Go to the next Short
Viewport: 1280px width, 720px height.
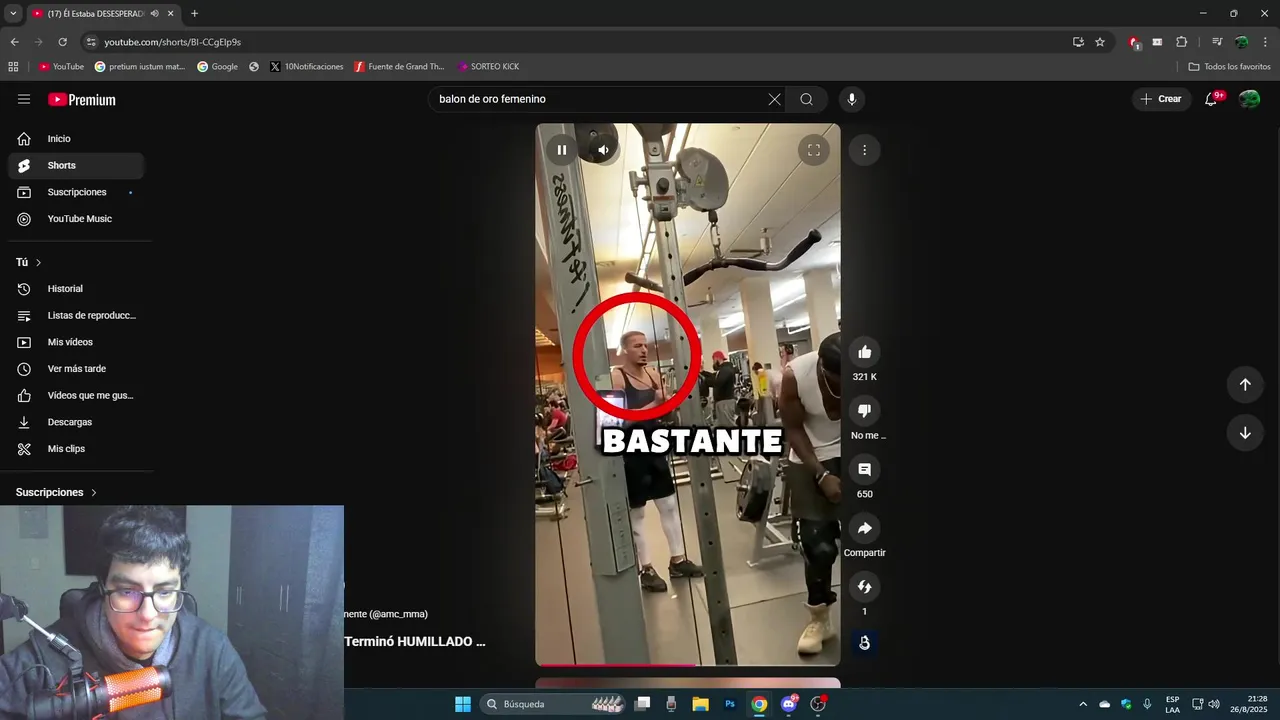[x=1245, y=433]
